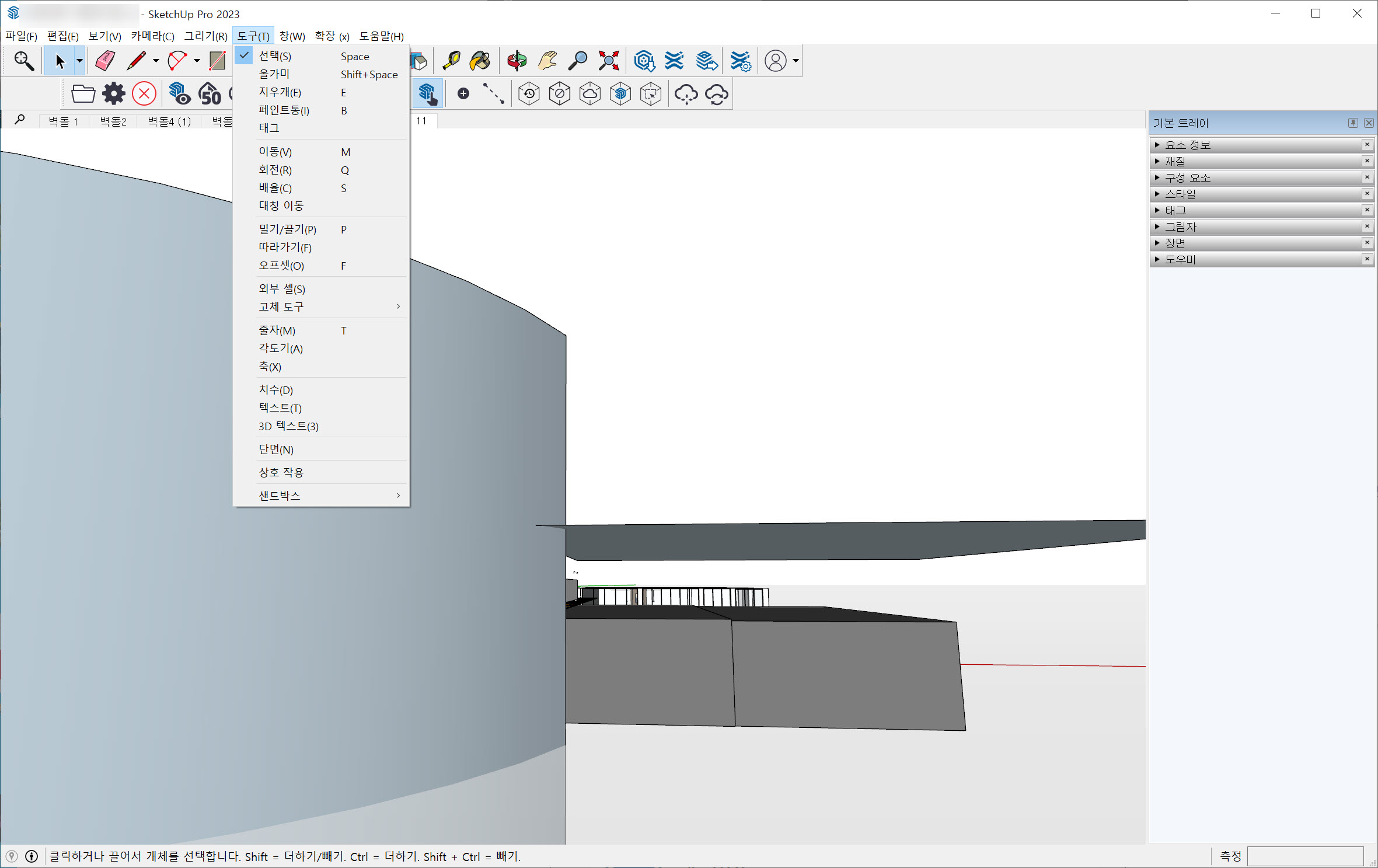The image size is (1378, 868).
Task: Click the Tape Measure toolbar icon
Action: point(451,61)
